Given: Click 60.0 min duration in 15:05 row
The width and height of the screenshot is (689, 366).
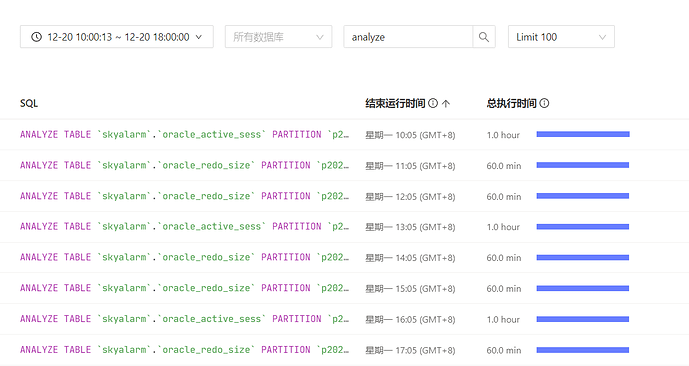Looking at the screenshot, I should (504, 289).
